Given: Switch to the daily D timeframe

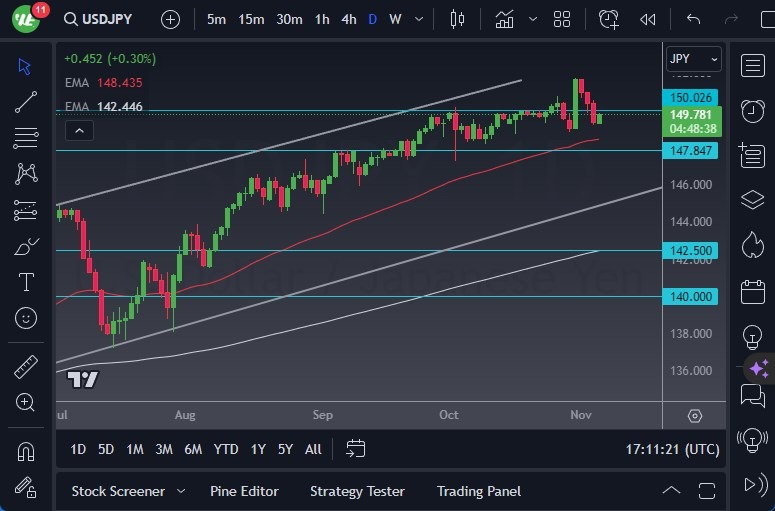Looking at the screenshot, I should tap(372, 19).
